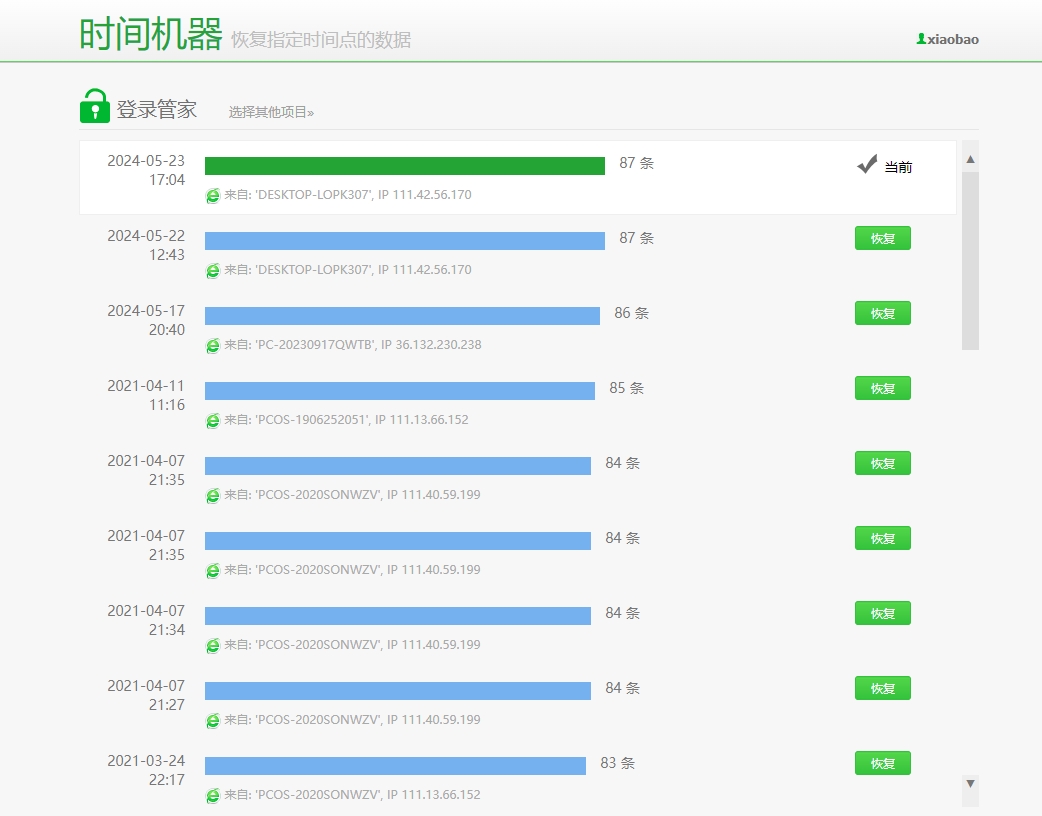Click the date 2021-03-24 22:17
Image resolution: width=1042 pixels, height=816 pixels.
[x=146, y=770]
